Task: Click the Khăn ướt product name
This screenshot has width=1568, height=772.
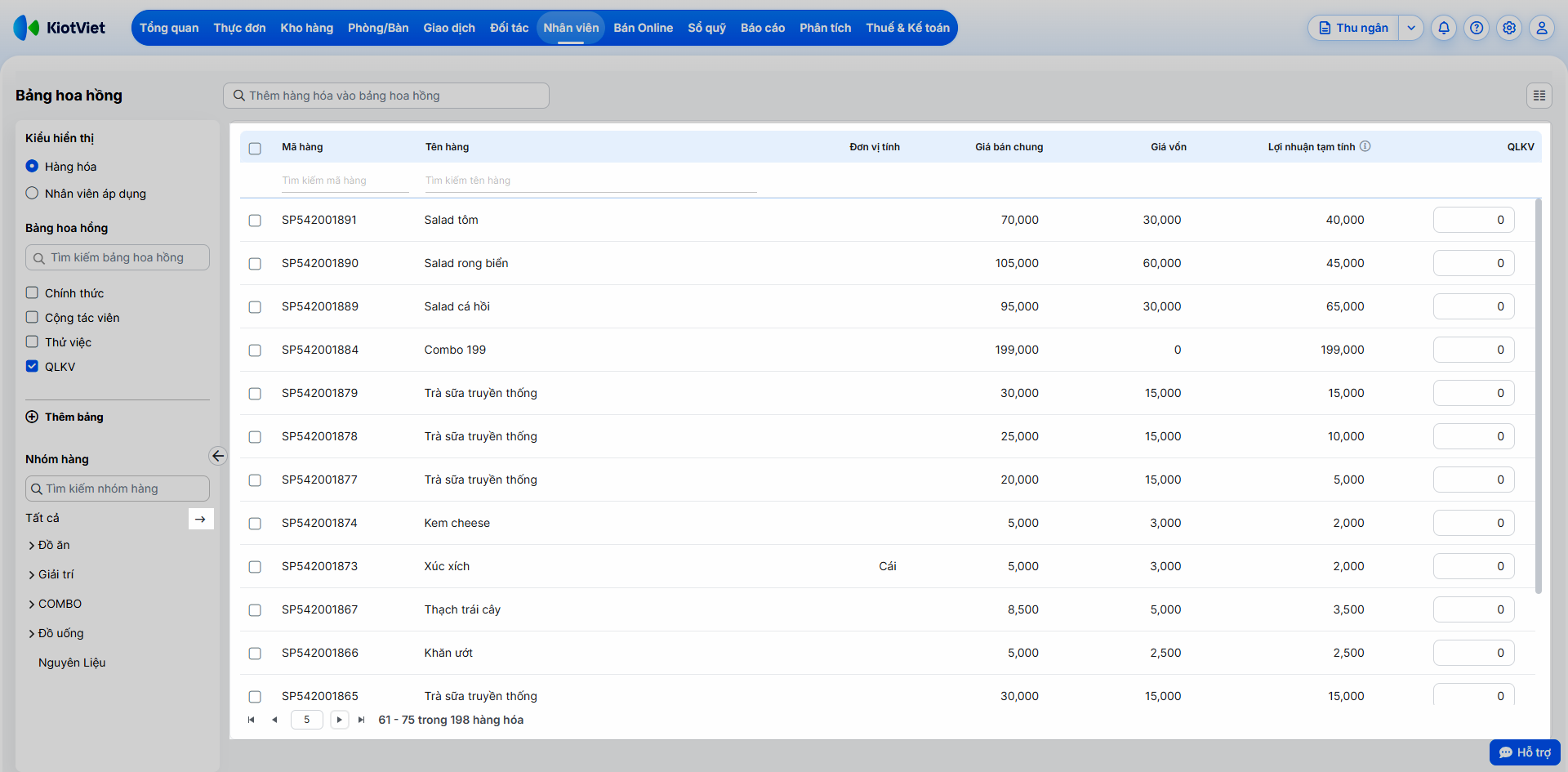Action: [x=448, y=653]
